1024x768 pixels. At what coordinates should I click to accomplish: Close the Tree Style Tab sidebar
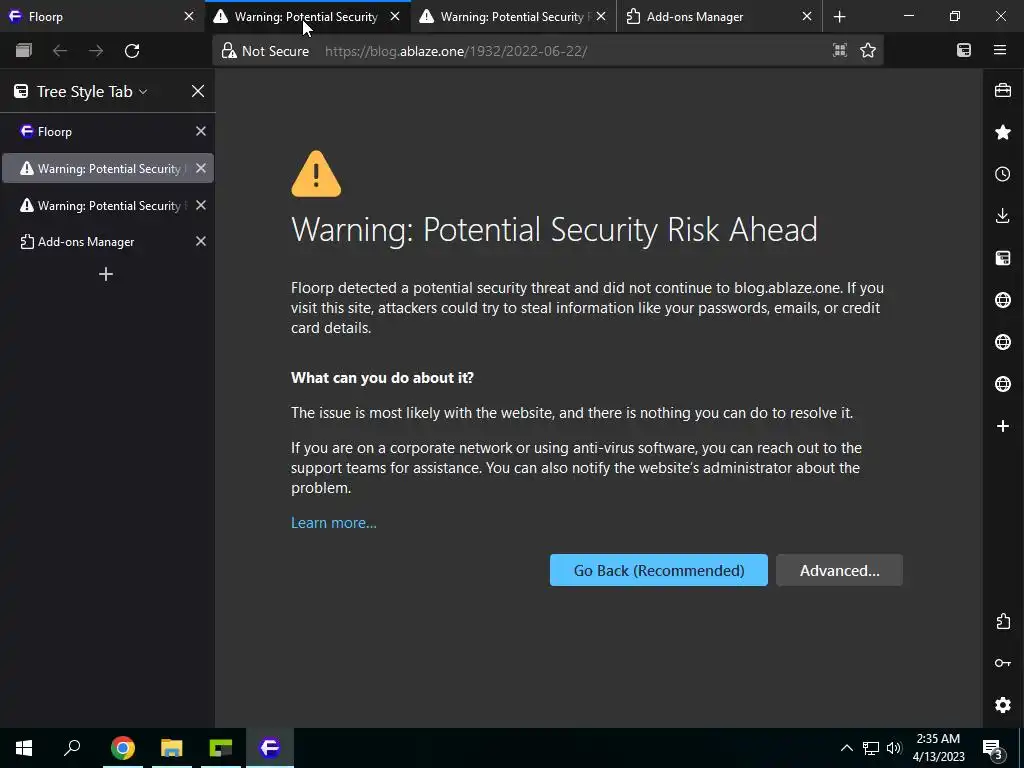(x=198, y=91)
